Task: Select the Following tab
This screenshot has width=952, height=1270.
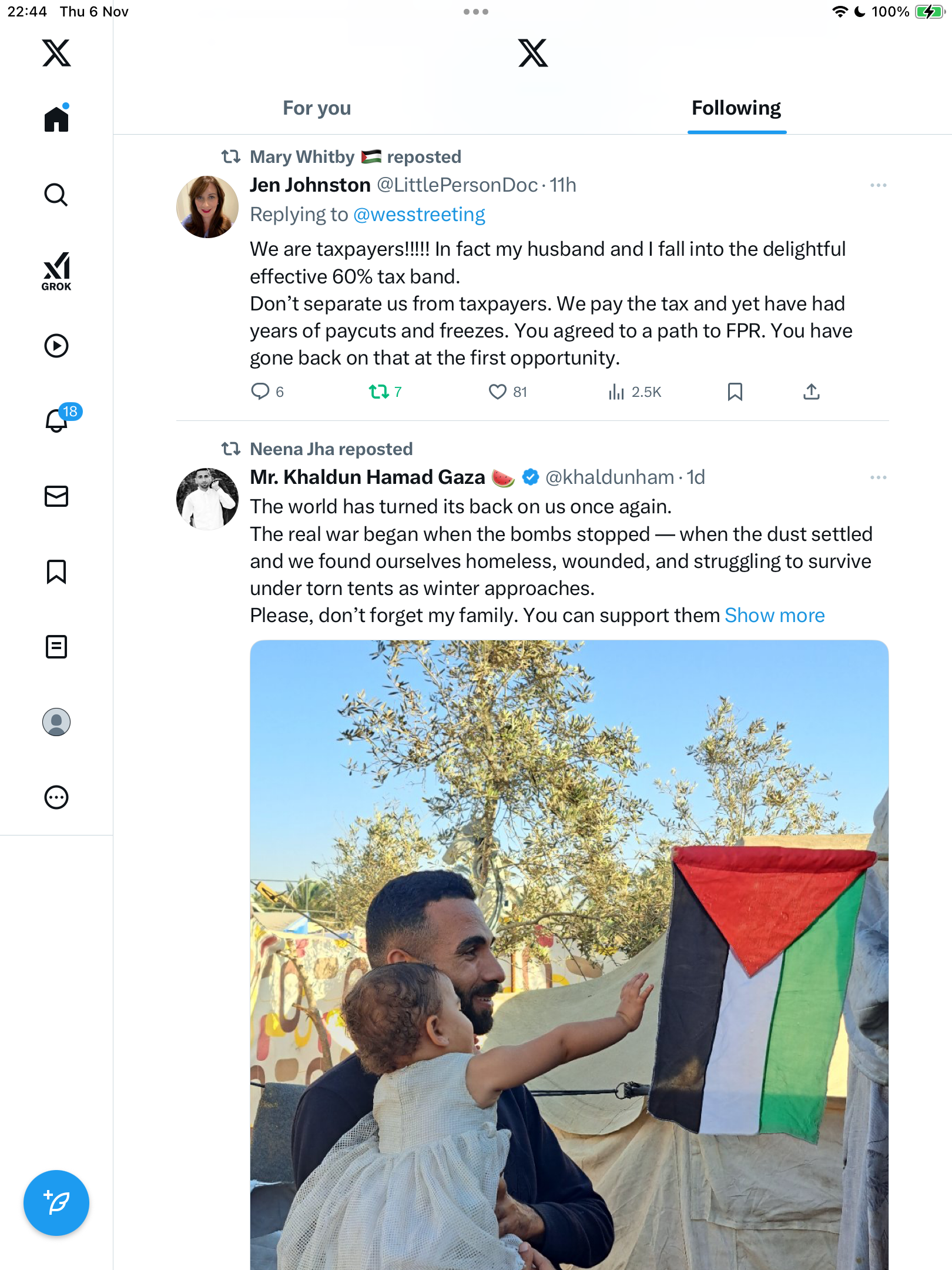Action: (x=736, y=108)
